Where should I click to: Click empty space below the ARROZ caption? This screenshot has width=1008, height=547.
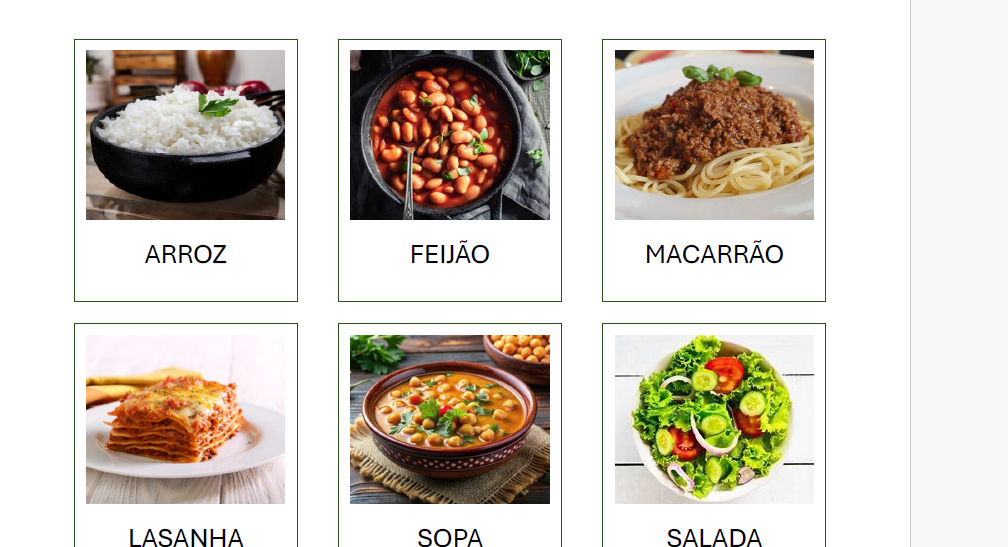pyautogui.click(x=186, y=284)
